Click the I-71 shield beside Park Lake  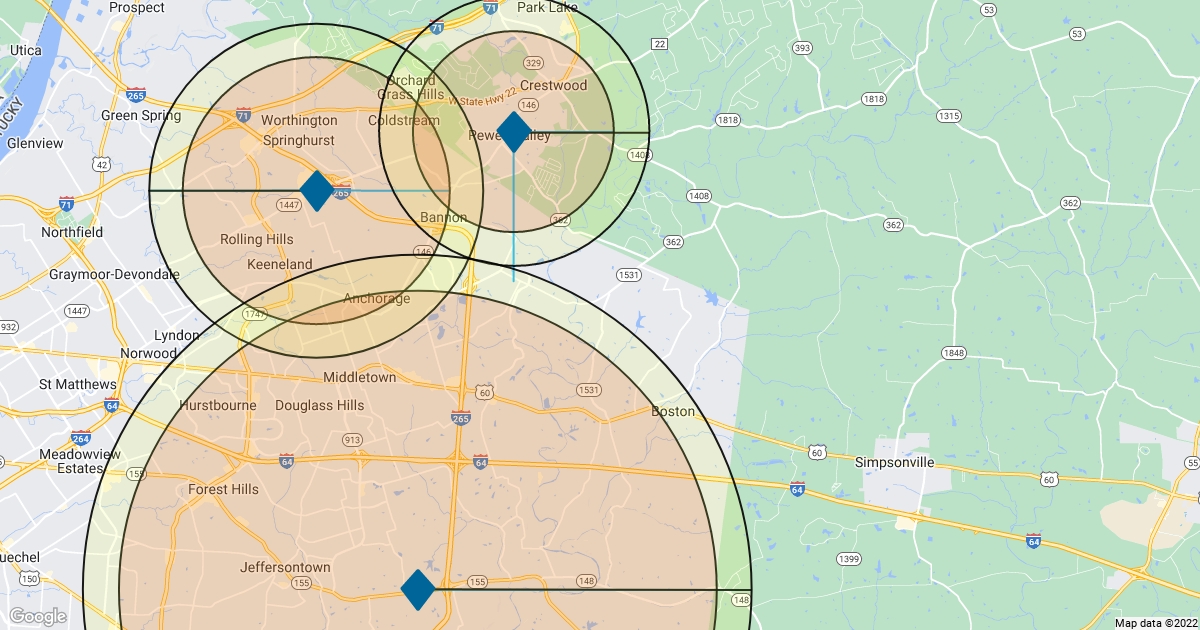pyautogui.click(x=490, y=8)
